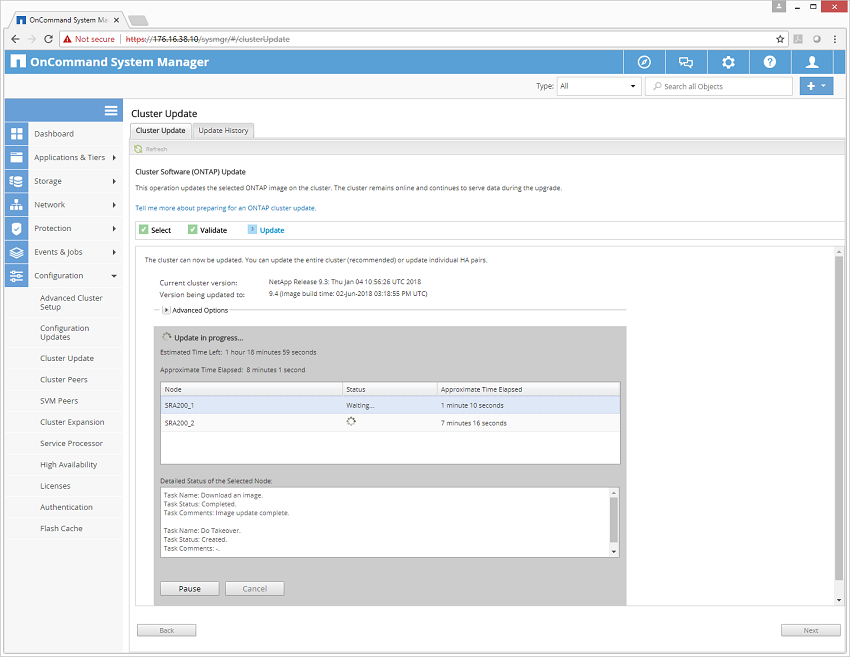Click the Events & Jobs layers icon
850x657 pixels.
[17, 252]
